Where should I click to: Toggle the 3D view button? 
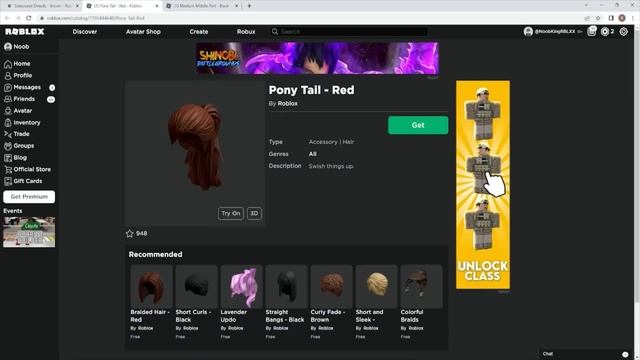254,213
